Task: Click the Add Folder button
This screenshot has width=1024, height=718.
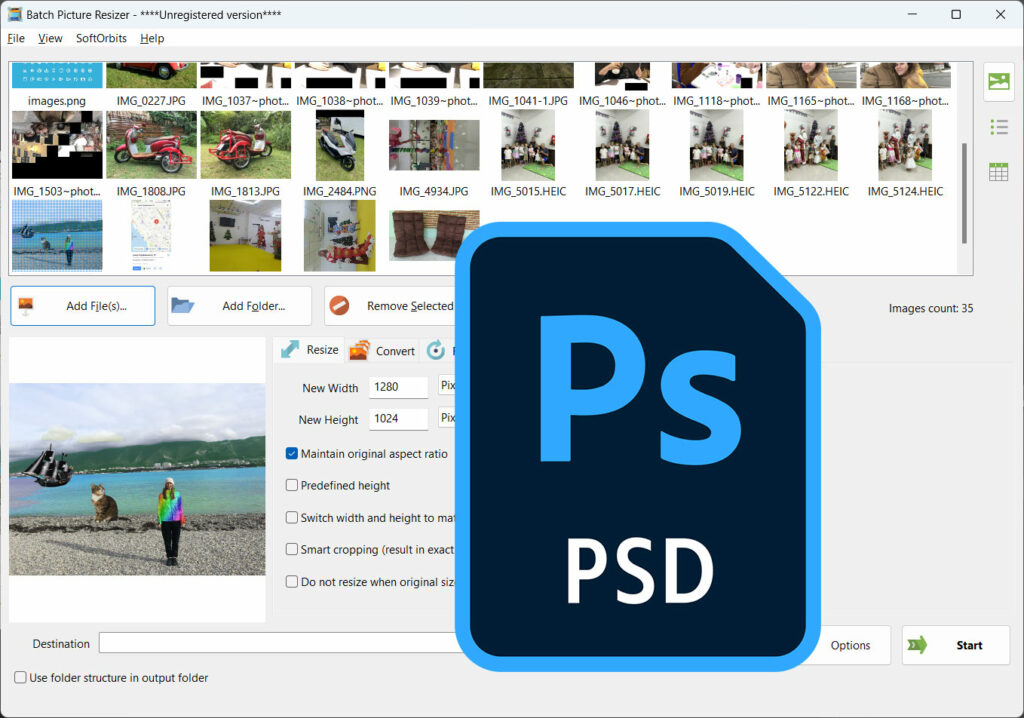Action: coord(239,306)
